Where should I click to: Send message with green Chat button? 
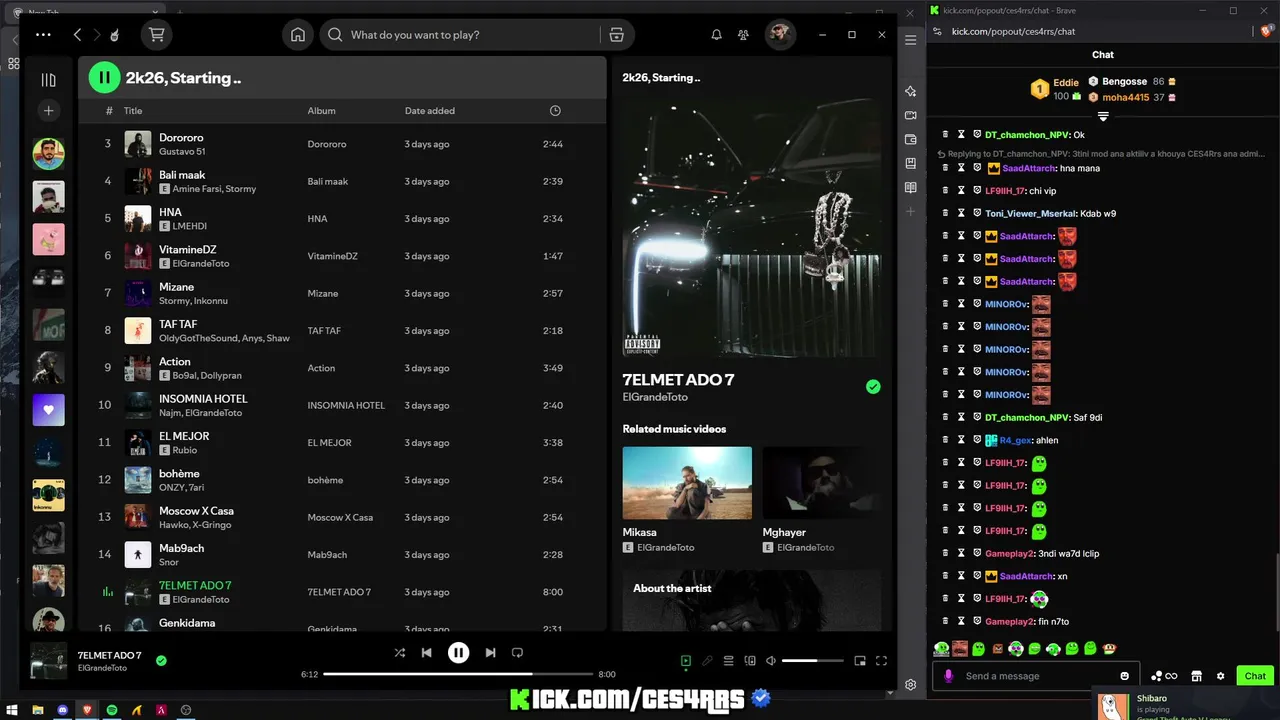(1255, 676)
